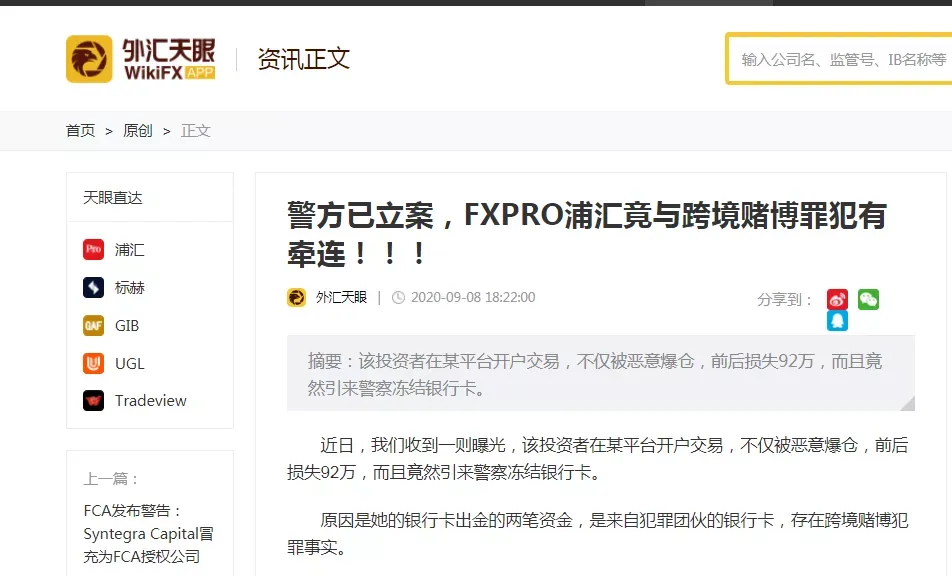952x576 pixels.
Task: Open 原创 breadcrumb link
Action: 137,130
